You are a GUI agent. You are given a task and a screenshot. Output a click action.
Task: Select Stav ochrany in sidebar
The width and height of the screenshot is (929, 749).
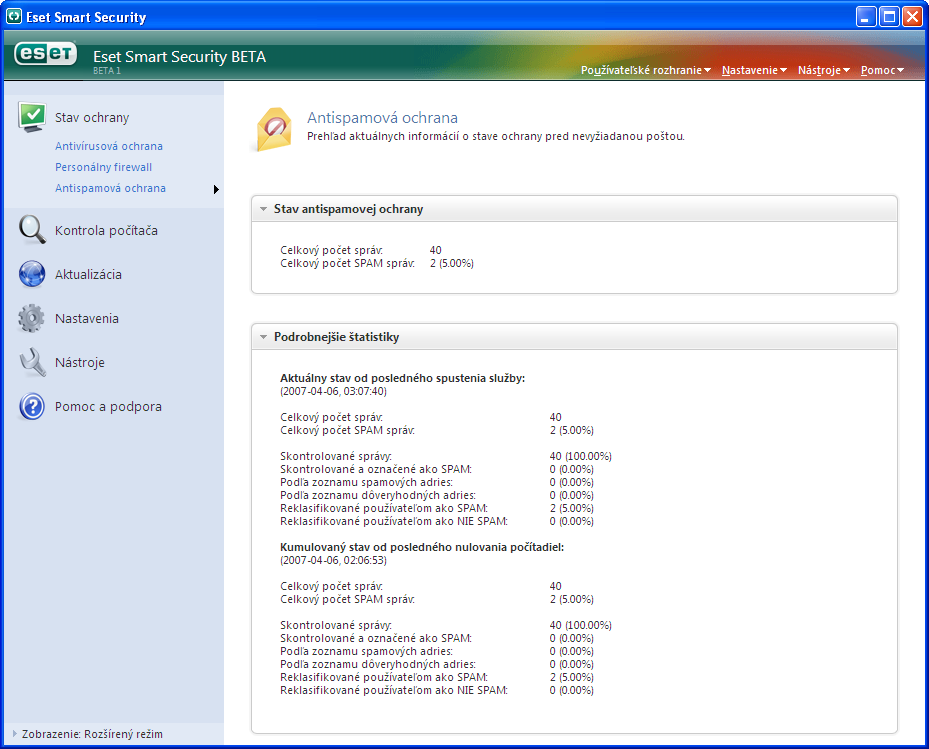[x=92, y=117]
